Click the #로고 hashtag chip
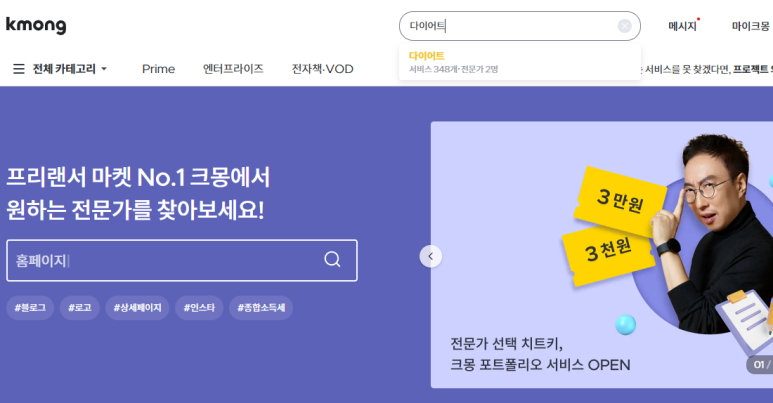 (80, 308)
